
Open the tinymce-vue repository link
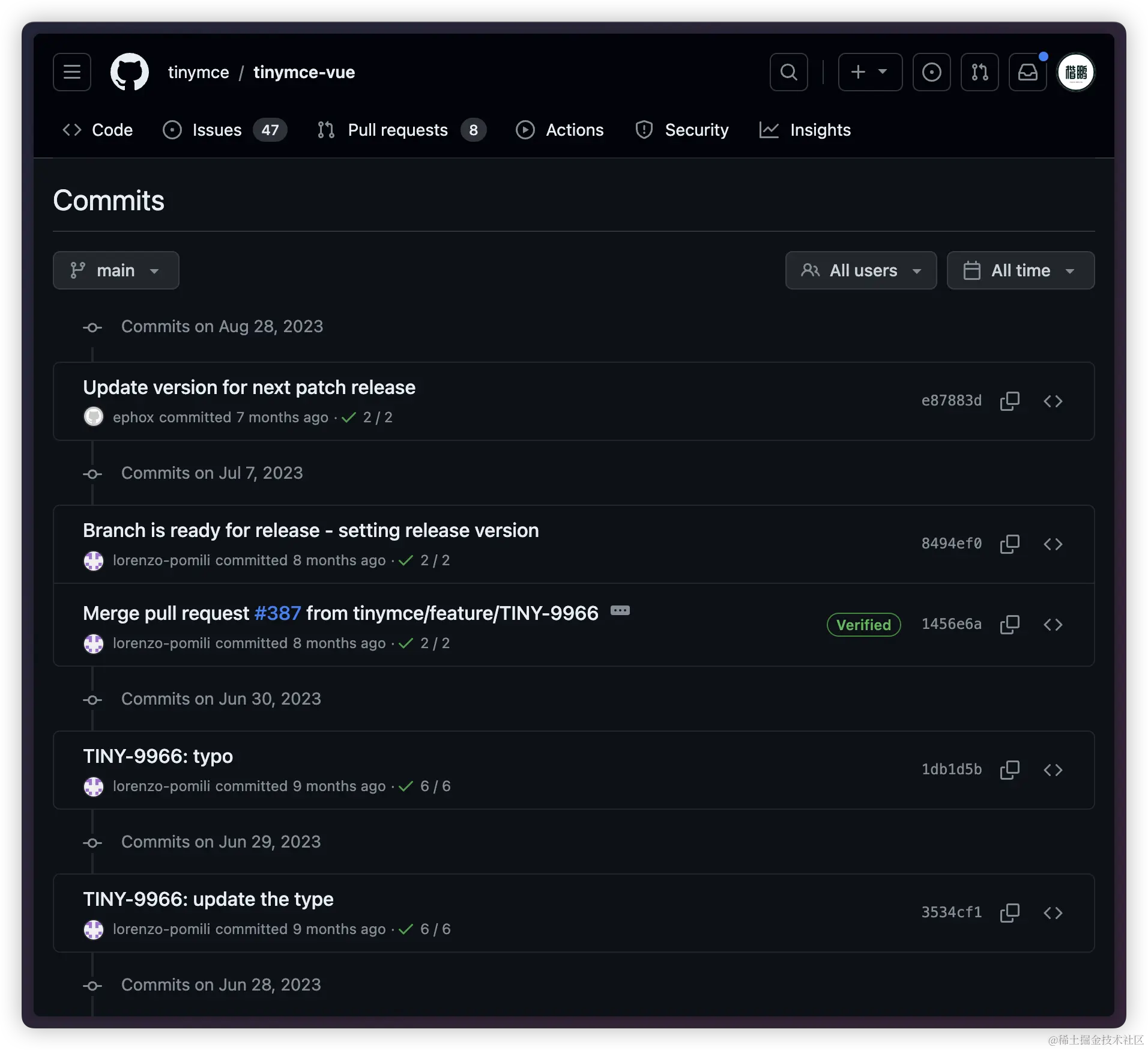[304, 72]
